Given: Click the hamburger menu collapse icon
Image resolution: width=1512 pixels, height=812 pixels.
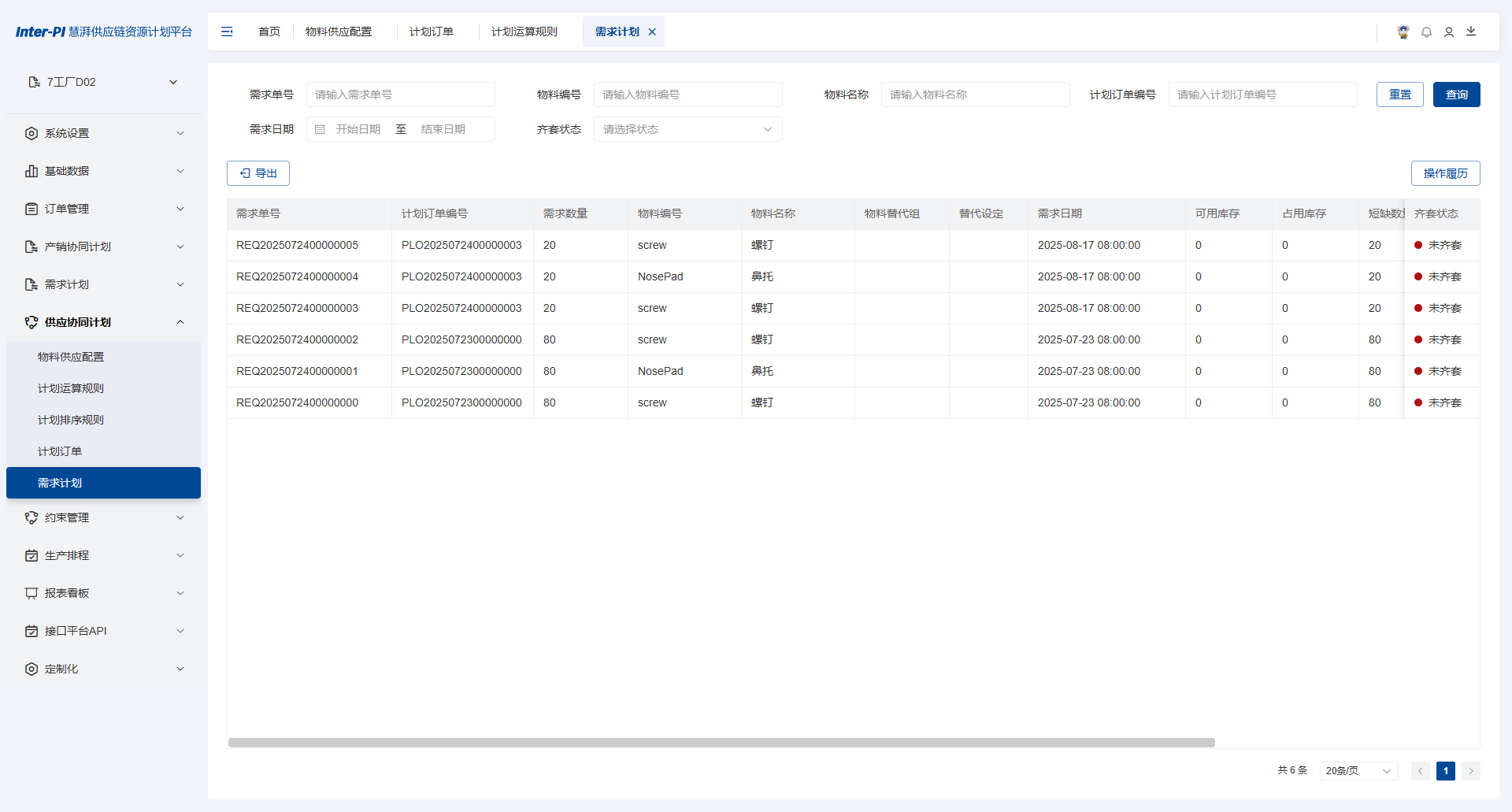Looking at the screenshot, I should tap(227, 32).
